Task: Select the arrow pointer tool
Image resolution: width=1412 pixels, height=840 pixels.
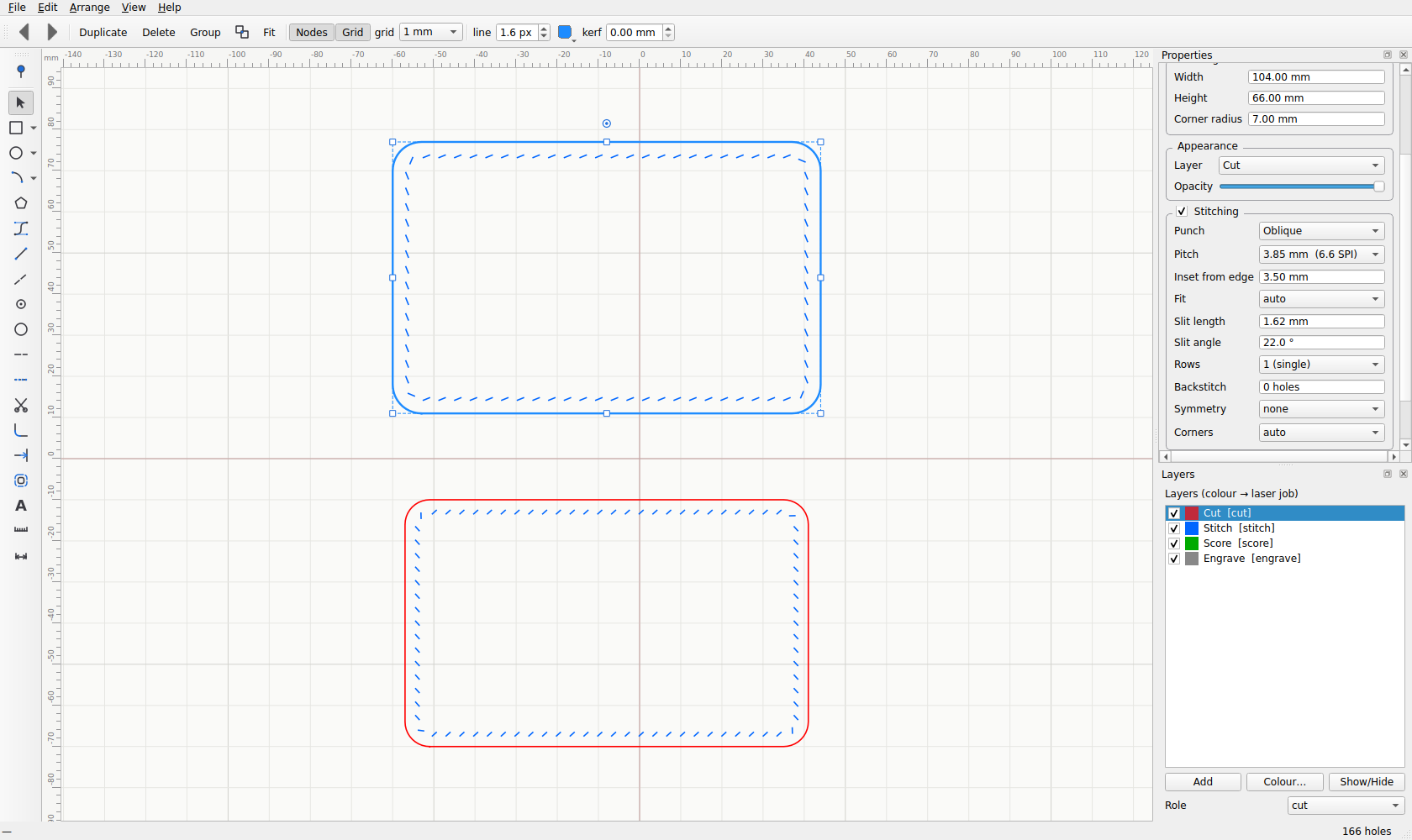Action: click(x=21, y=102)
